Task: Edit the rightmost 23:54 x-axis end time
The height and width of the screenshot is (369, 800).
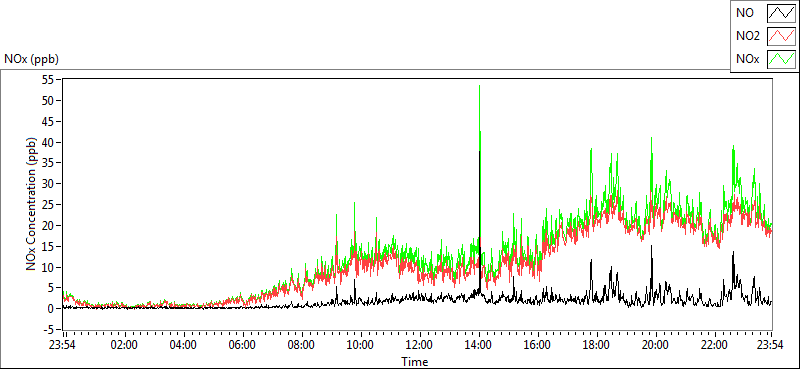Action: pyautogui.click(x=771, y=345)
